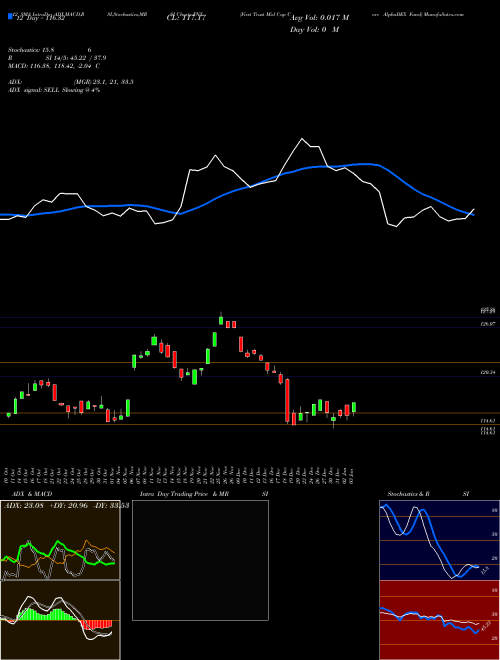Click the 'Stochastics & R' panel title
500x660 pixels.
click(408, 494)
